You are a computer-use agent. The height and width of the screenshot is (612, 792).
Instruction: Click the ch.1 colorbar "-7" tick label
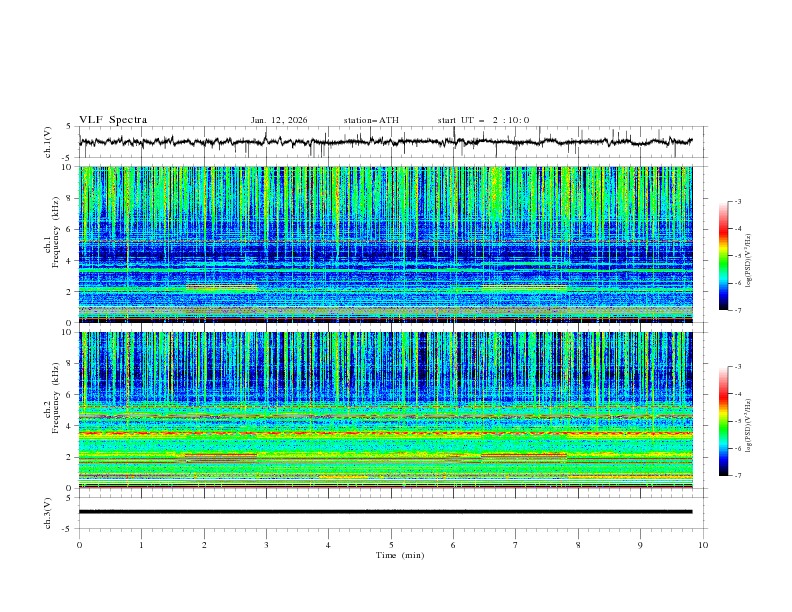[737, 310]
